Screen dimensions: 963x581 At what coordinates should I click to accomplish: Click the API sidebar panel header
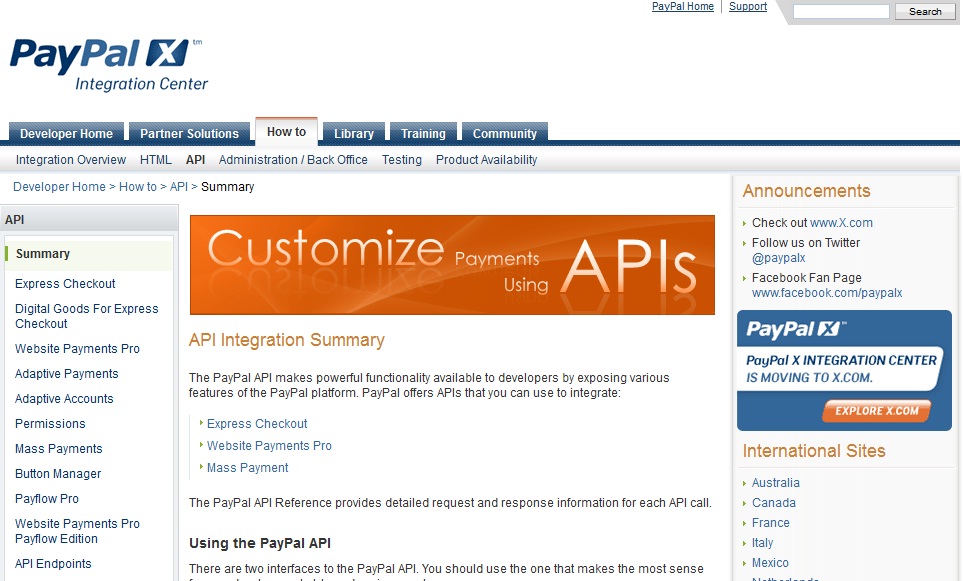click(89, 219)
